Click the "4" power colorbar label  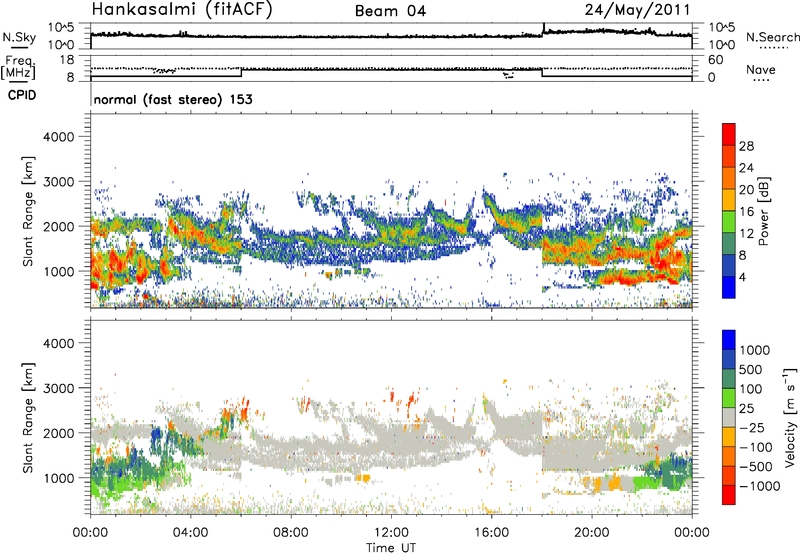pyautogui.click(x=743, y=277)
